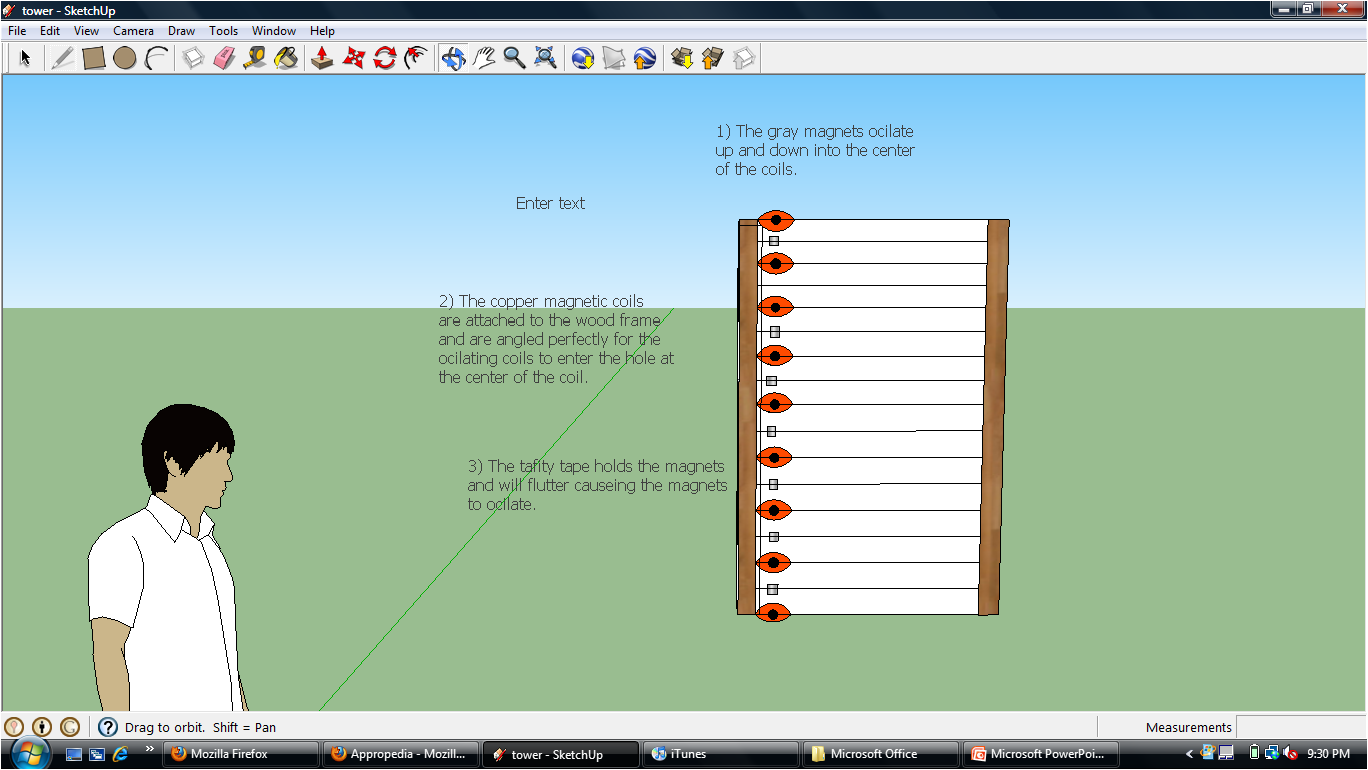1368x770 pixels.
Task: Select the Line pencil tool
Action: click(x=63, y=58)
